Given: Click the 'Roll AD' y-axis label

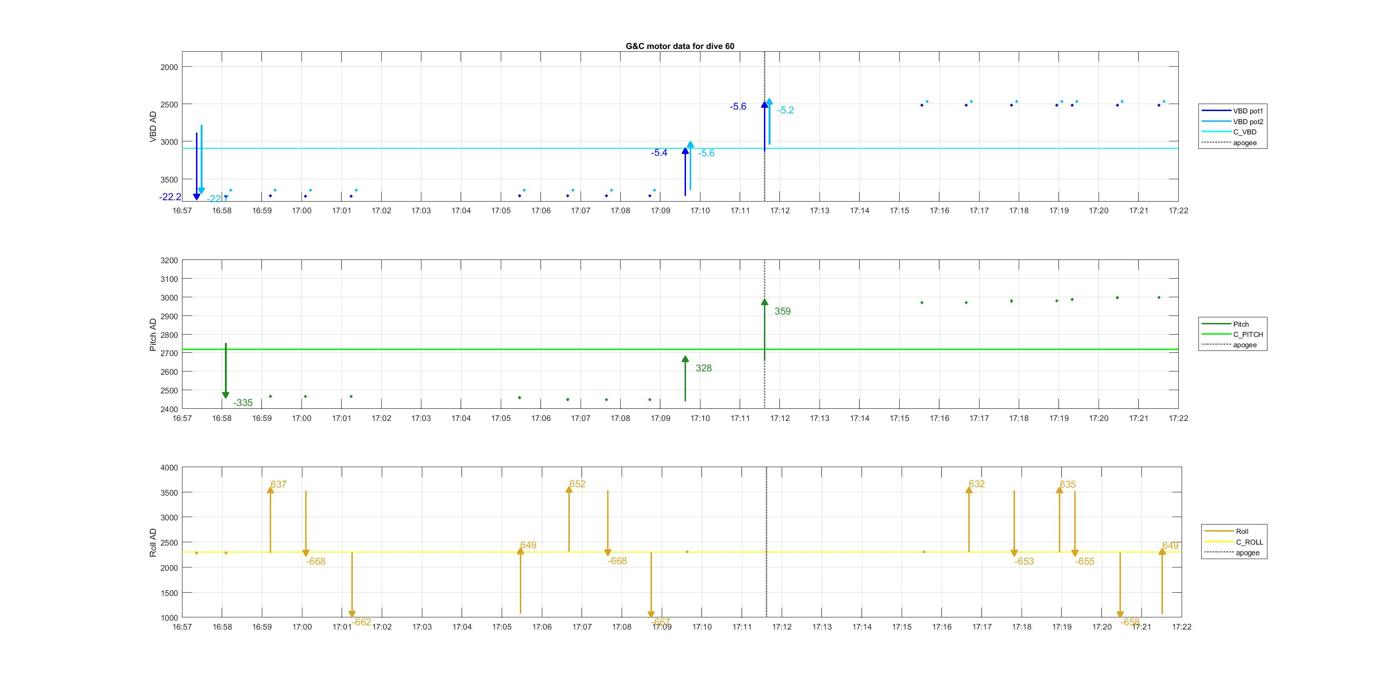Looking at the screenshot, I should point(154,543).
